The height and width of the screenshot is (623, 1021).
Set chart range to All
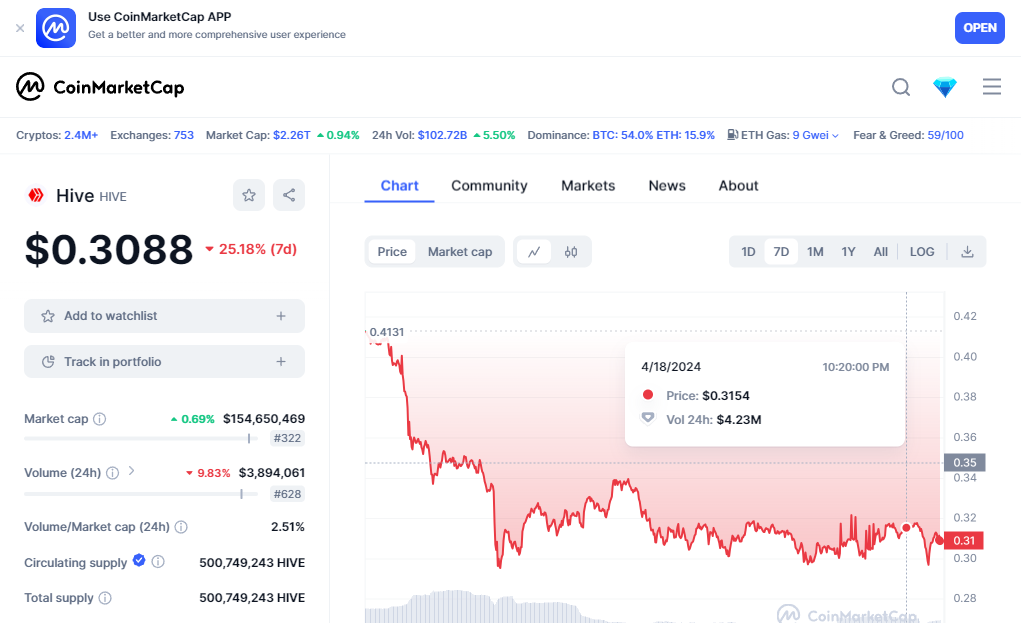[x=880, y=252]
